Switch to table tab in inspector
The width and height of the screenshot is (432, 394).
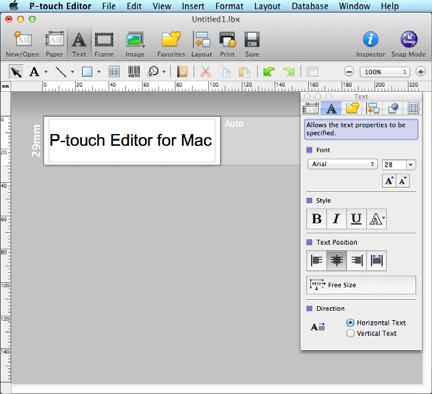(x=413, y=108)
